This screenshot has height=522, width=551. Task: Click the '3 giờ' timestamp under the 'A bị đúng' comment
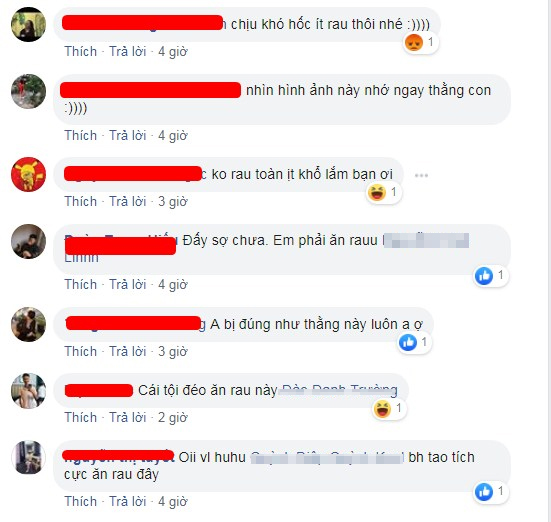173,352
